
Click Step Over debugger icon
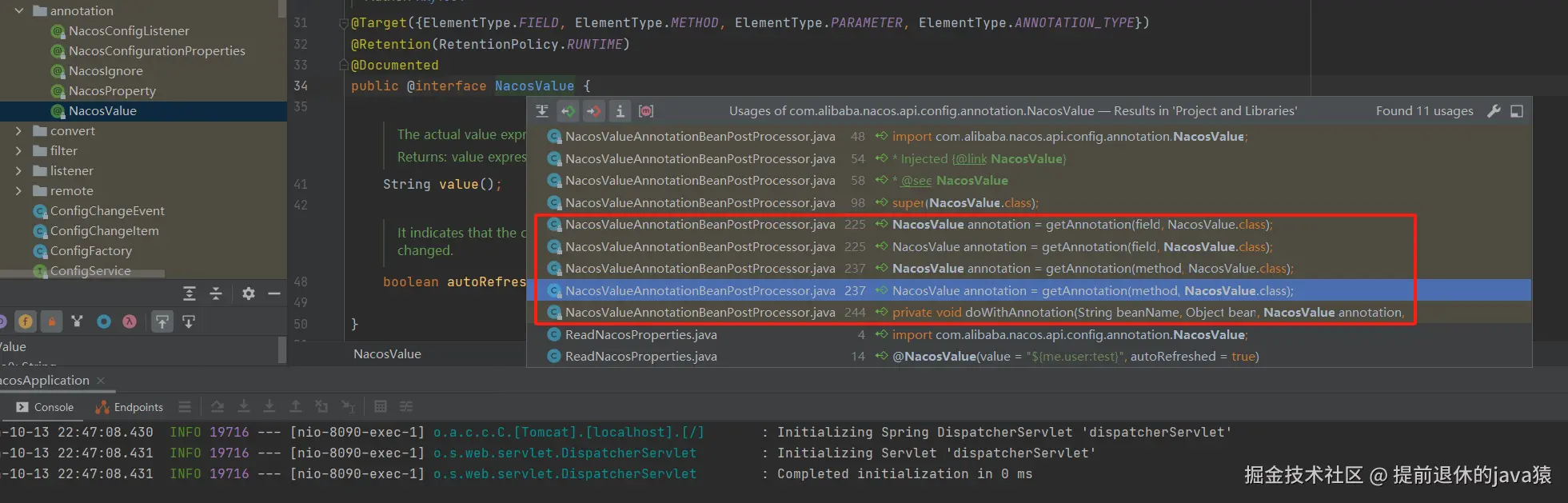217,407
